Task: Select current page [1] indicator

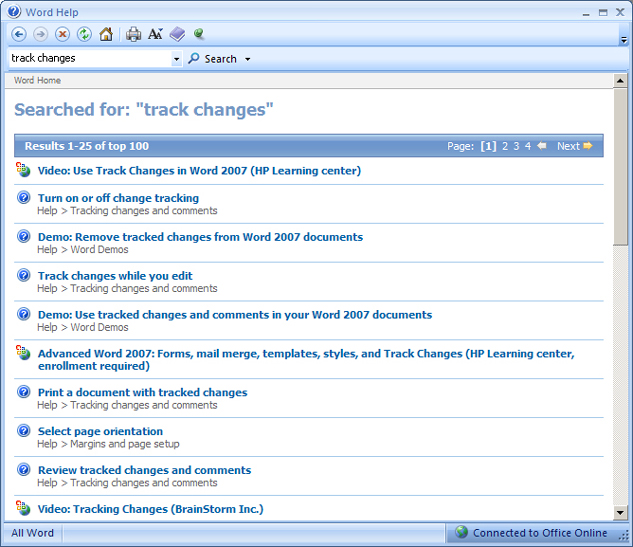Action: 488,146
